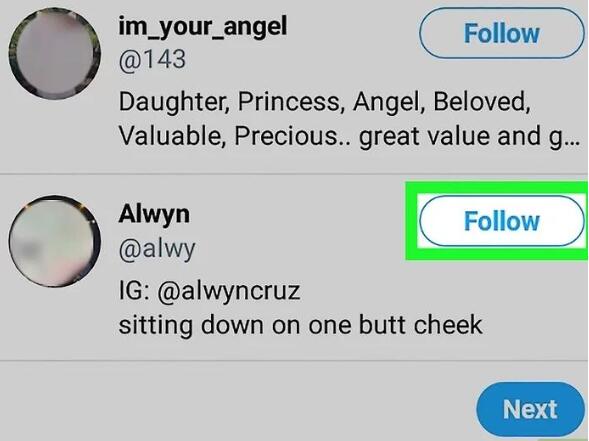Click the word 'Beloved' in the bio
The width and height of the screenshot is (589, 441).
pyautogui.click(x=482, y=102)
